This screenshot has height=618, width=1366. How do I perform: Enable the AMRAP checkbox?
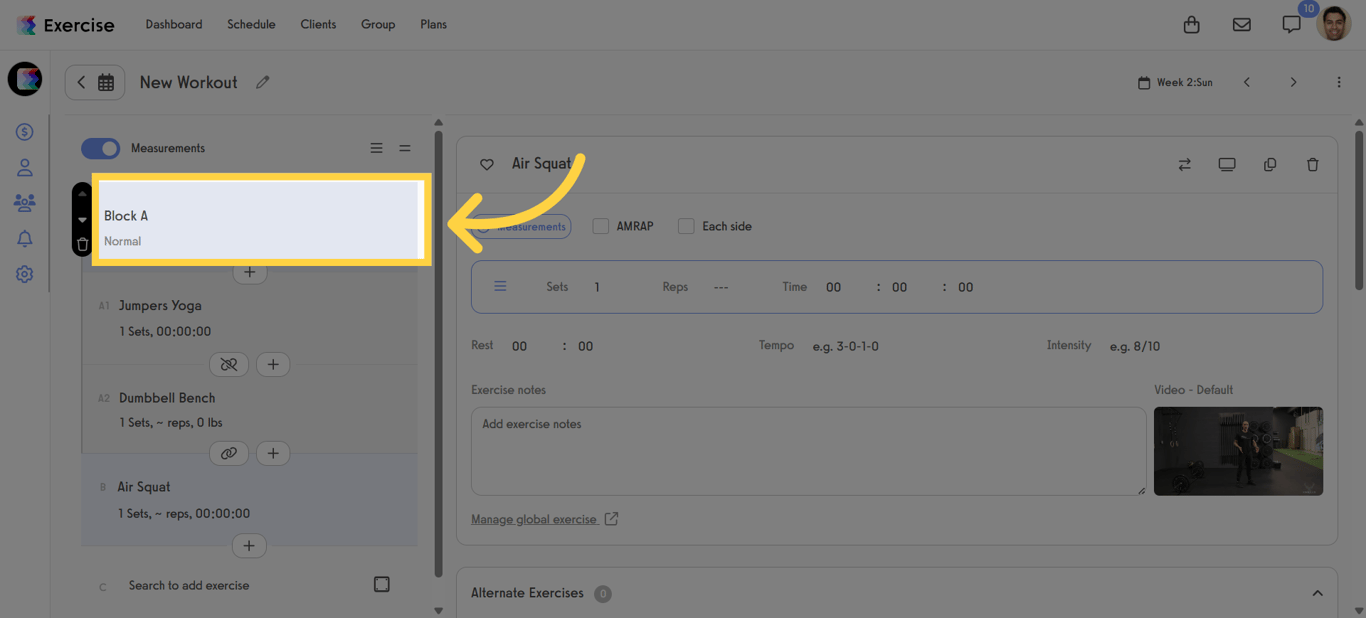pyautogui.click(x=600, y=226)
